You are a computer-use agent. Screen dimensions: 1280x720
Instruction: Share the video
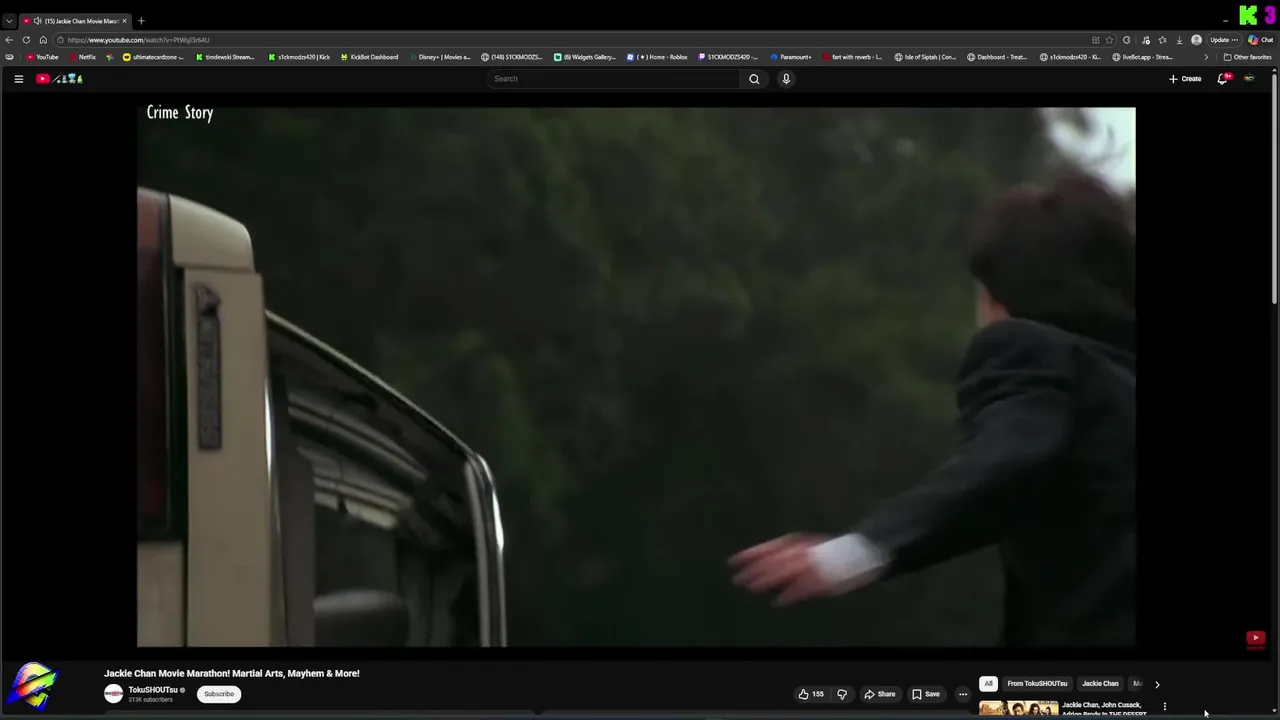click(880, 694)
